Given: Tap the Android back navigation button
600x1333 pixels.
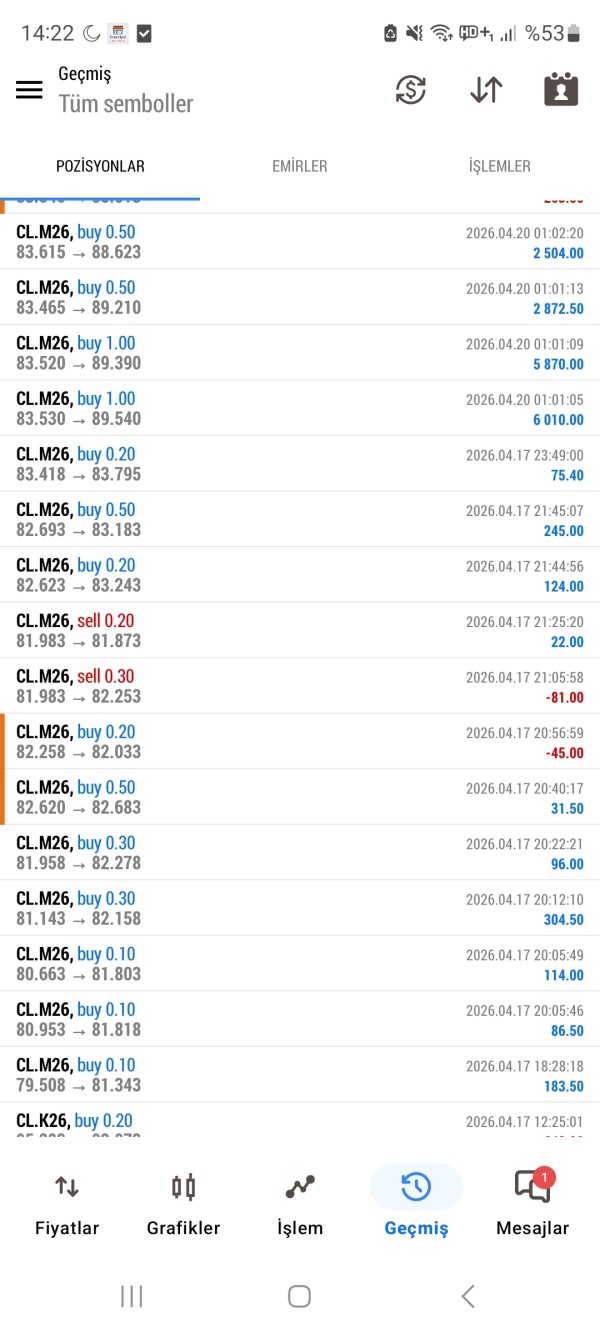Looking at the screenshot, I should click(467, 1296).
